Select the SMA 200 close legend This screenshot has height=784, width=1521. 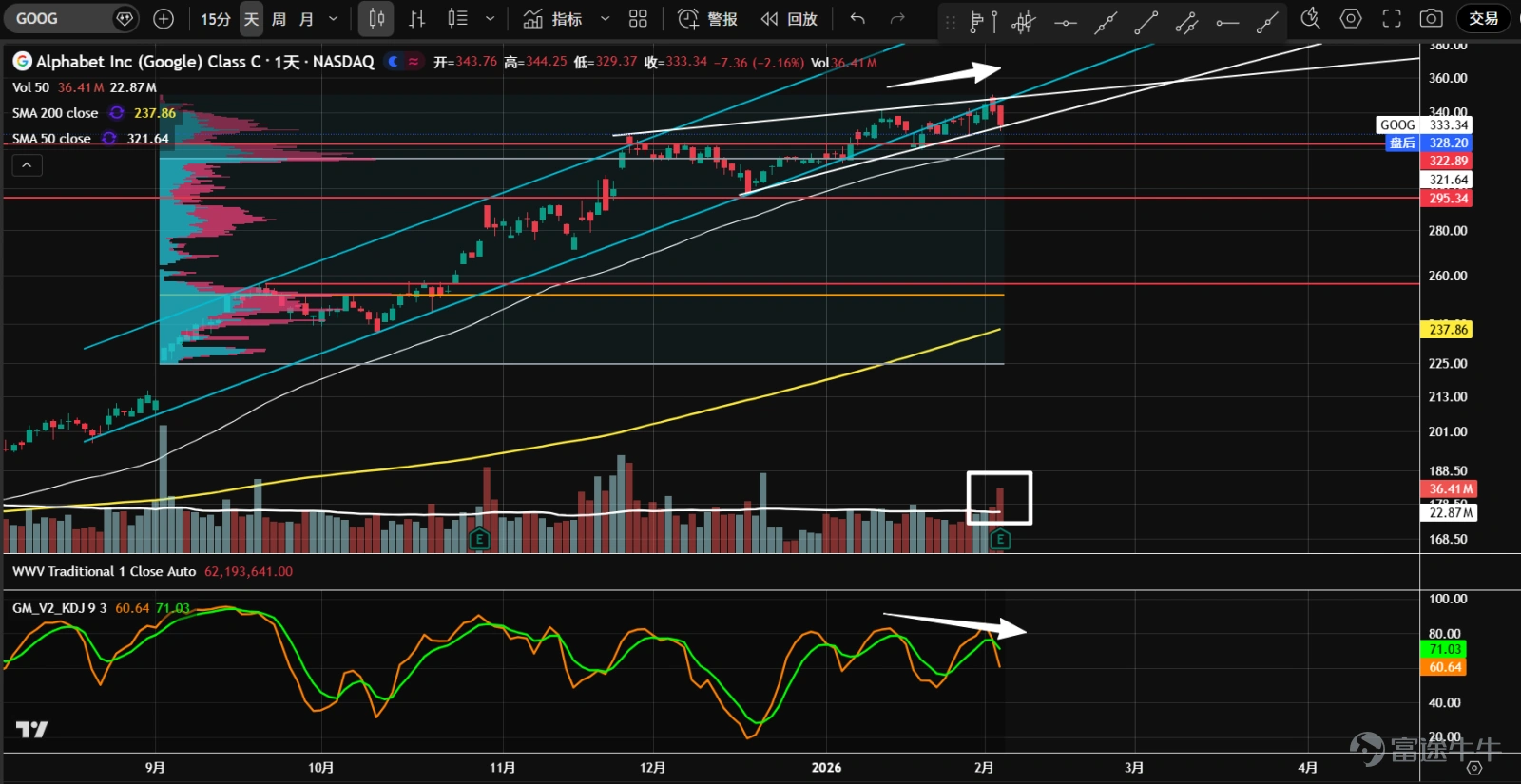(x=55, y=113)
